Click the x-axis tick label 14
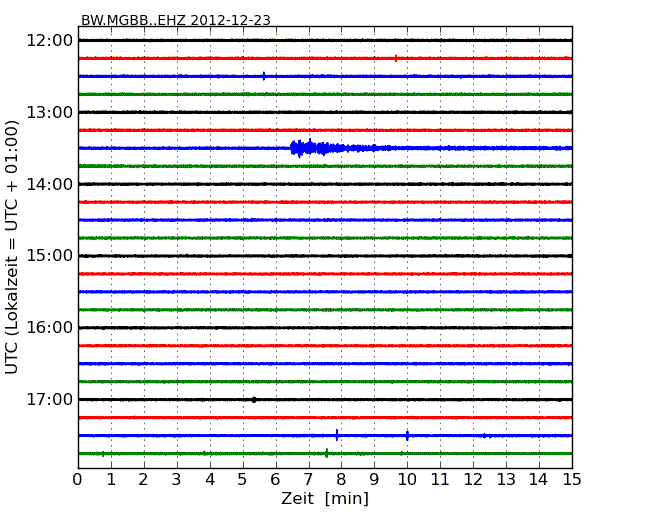The height and width of the screenshot is (520, 650). point(538,480)
